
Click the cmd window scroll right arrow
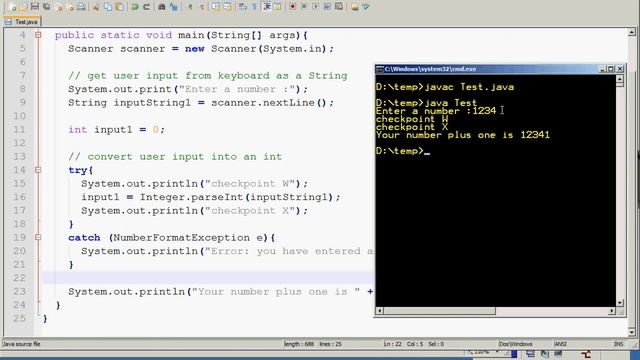point(611,311)
